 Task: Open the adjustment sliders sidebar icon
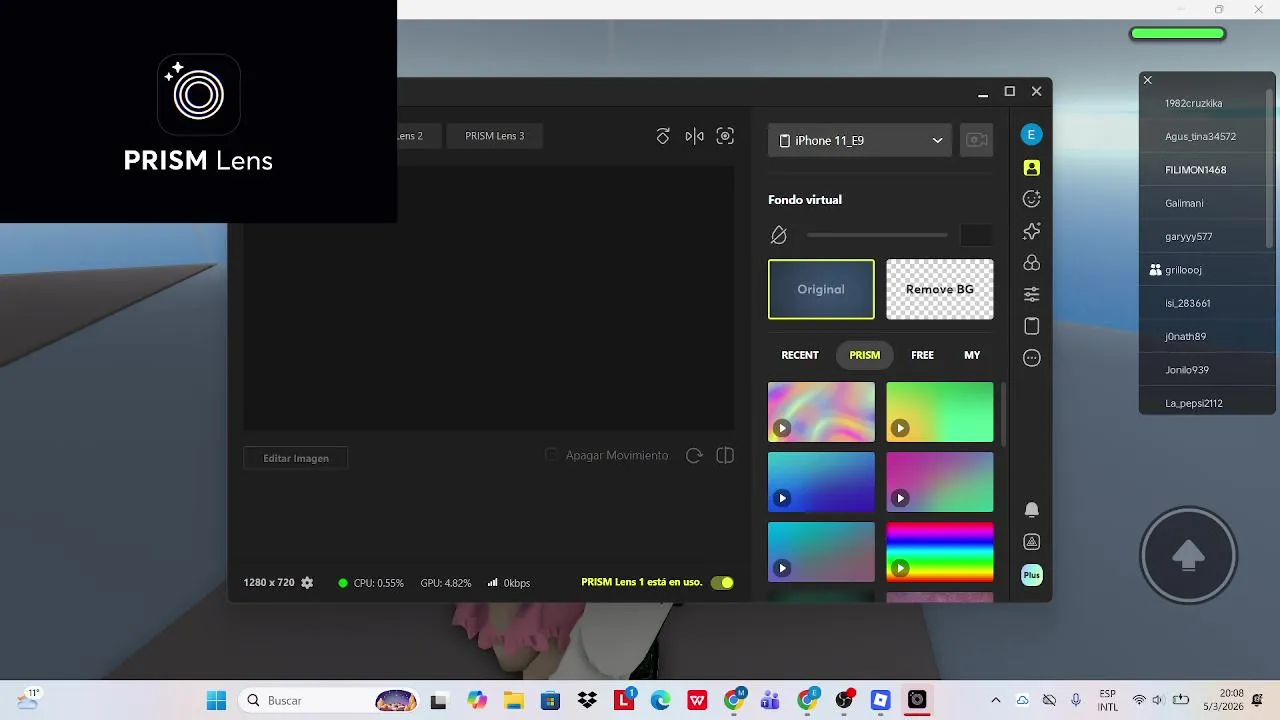(1032, 294)
